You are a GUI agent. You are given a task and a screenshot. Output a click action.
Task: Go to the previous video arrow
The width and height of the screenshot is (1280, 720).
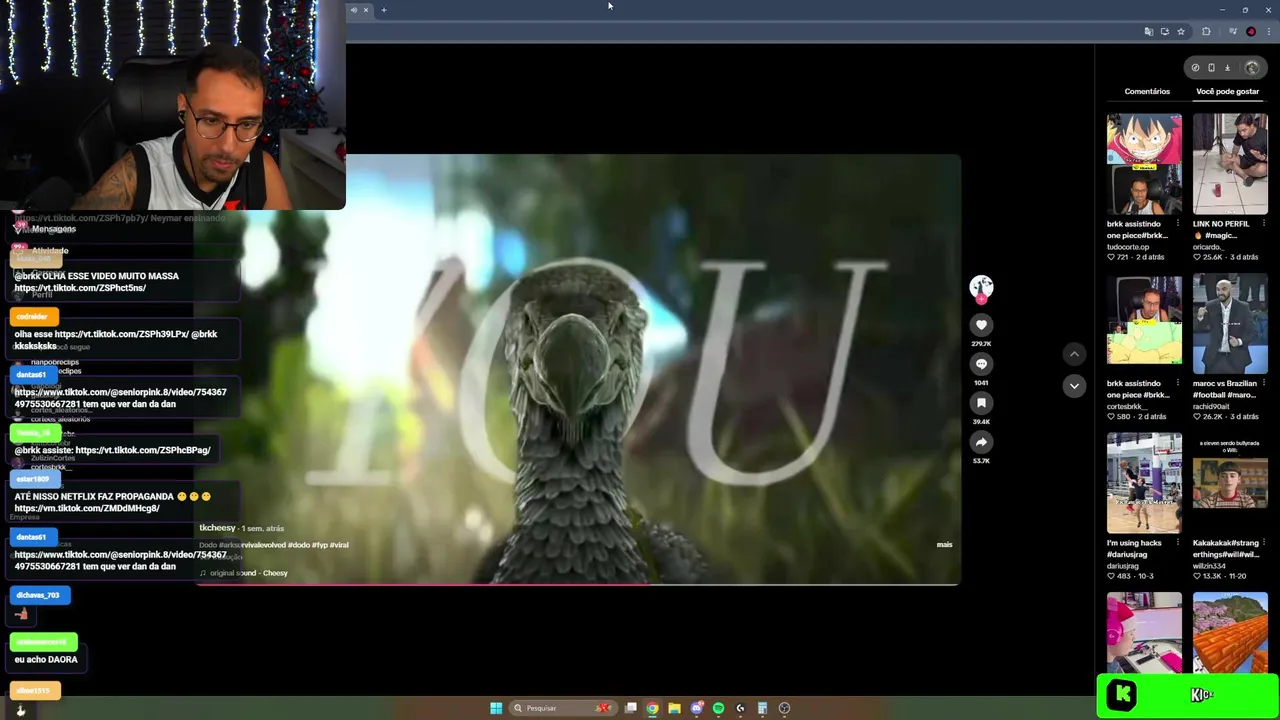pos(1074,354)
